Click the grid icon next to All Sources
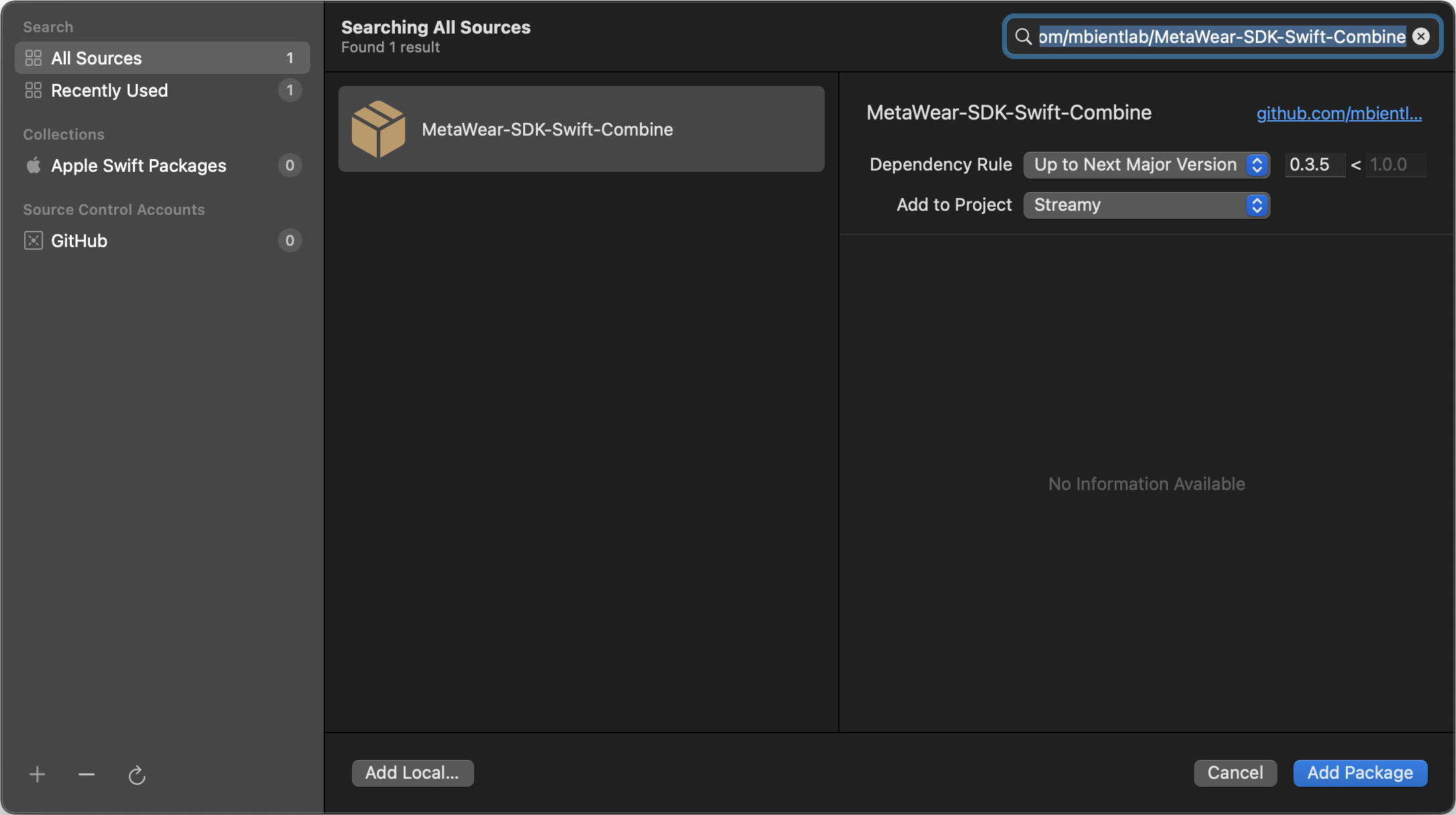The height and width of the screenshot is (815, 1456). (x=34, y=58)
